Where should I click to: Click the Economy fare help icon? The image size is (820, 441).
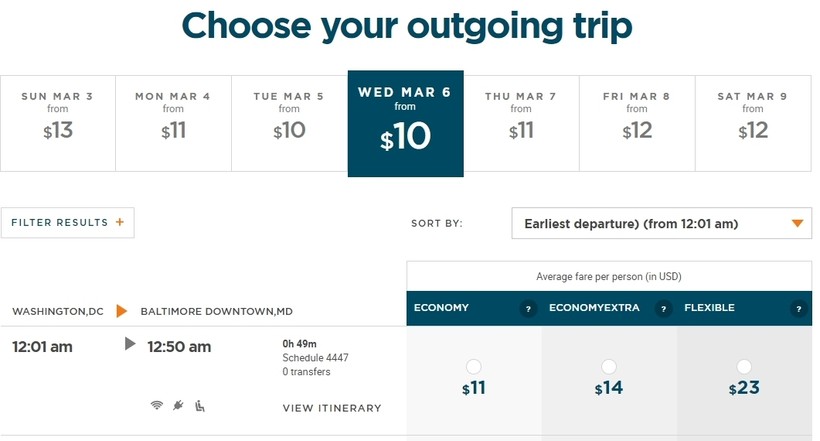(527, 309)
